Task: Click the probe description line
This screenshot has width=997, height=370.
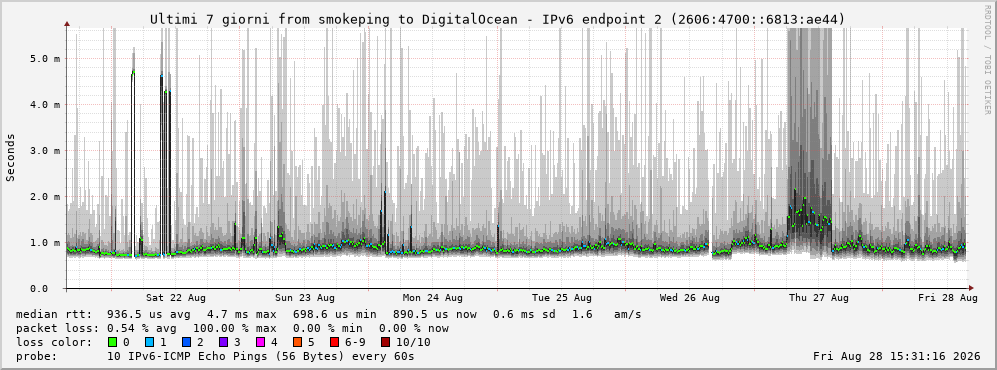Action: 215,356
